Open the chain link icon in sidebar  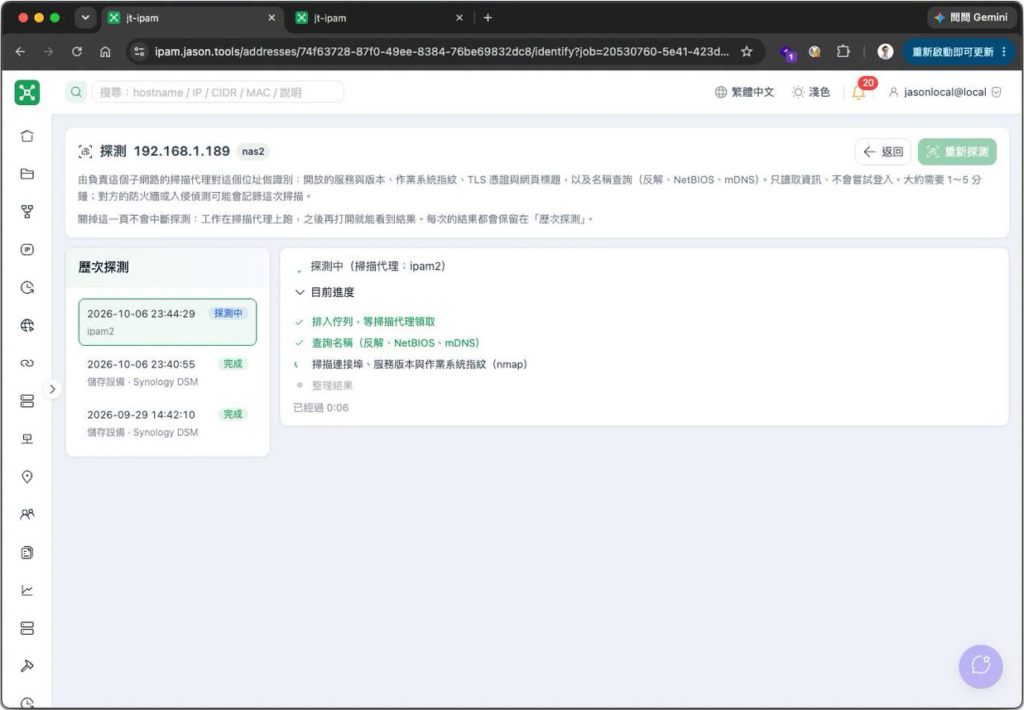27,363
